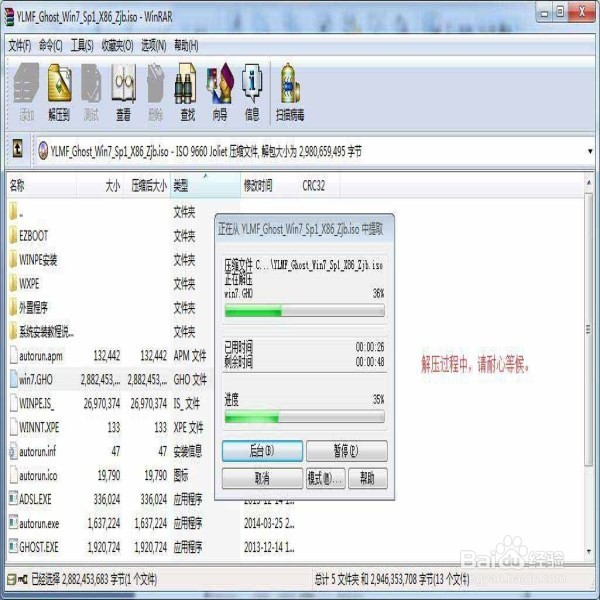Click the file list scroll down arrow
600x600 pixels.
589,551
